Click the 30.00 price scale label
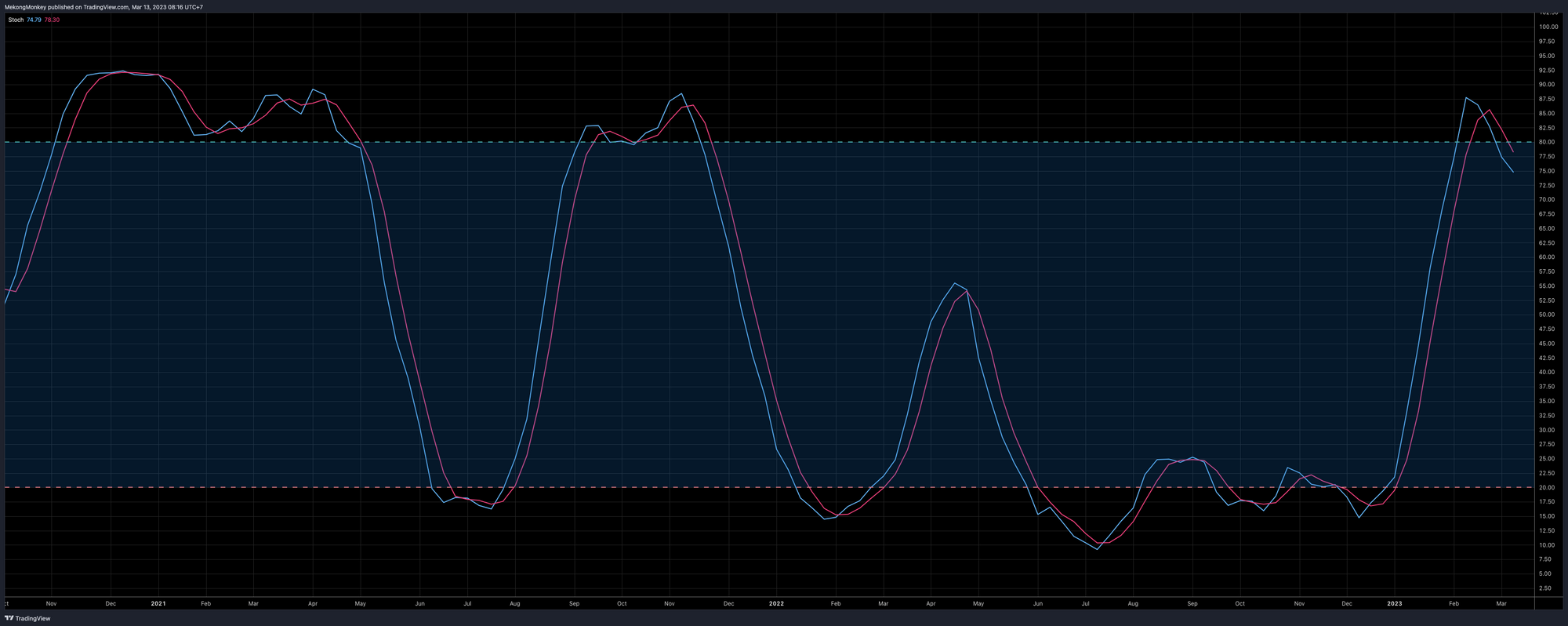Screen dimensions: 1568x626 point(1548,430)
